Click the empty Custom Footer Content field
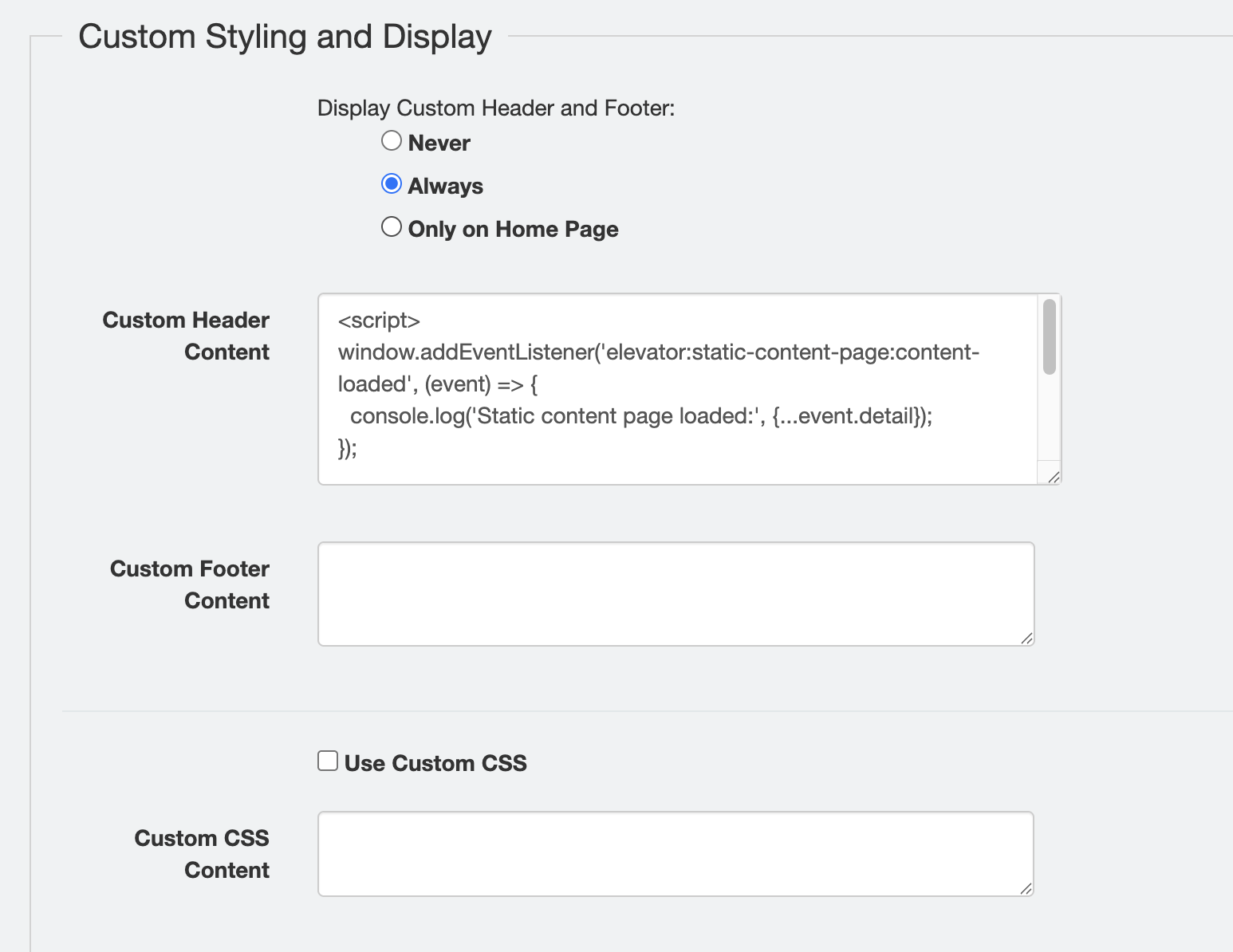Screen dimensions: 1233x952 675,593
